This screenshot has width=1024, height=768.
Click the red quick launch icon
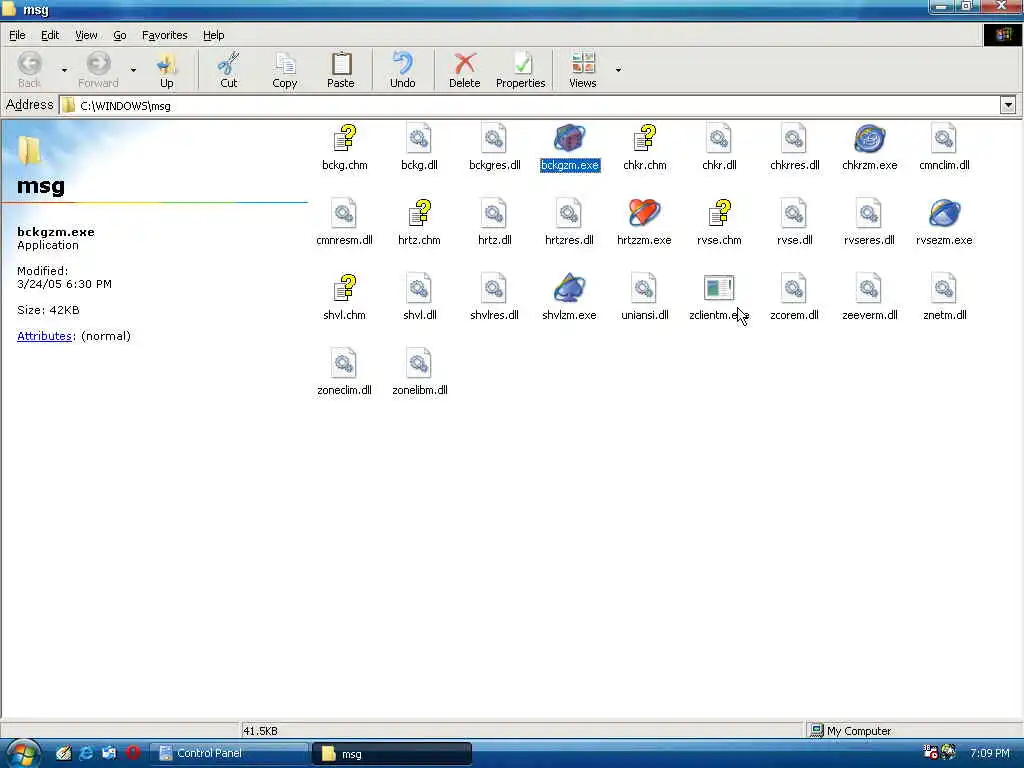(x=133, y=753)
